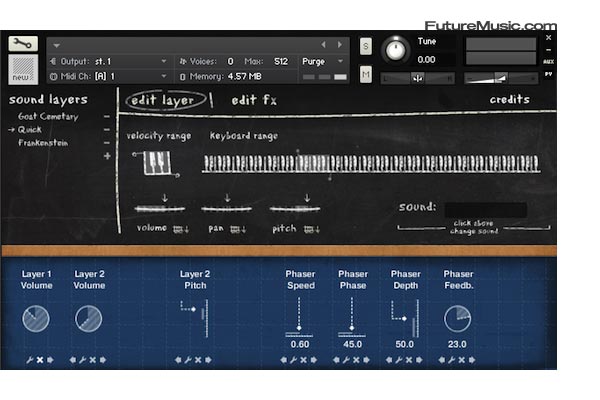Go to next instrument with the right arrow

coord(339,44)
